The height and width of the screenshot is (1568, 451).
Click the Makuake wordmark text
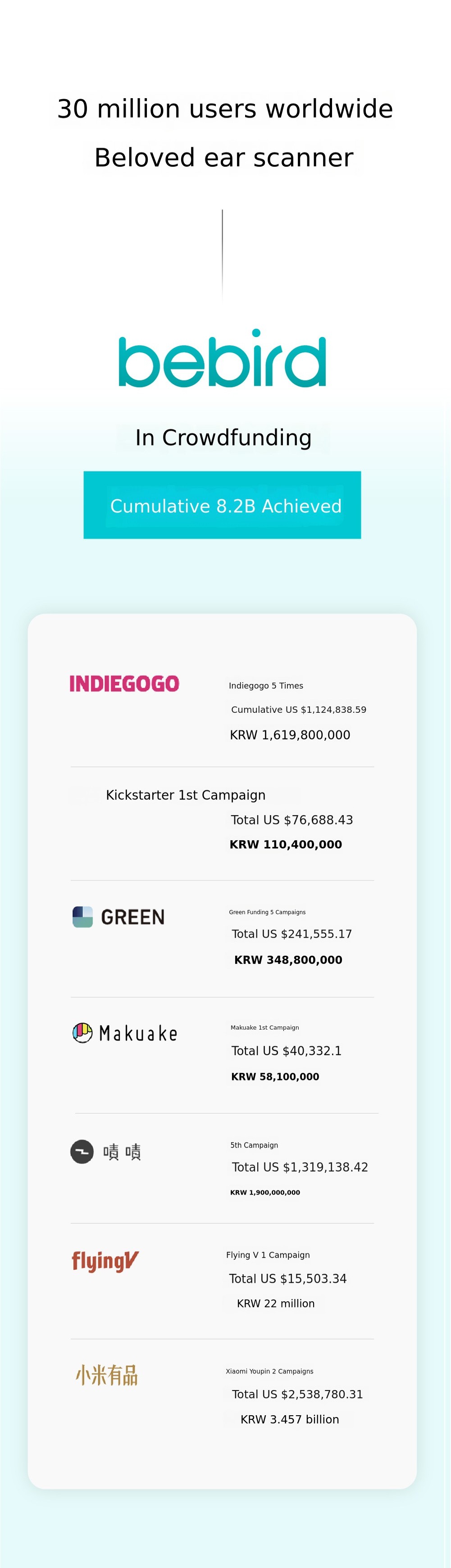tap(138, 1034)
